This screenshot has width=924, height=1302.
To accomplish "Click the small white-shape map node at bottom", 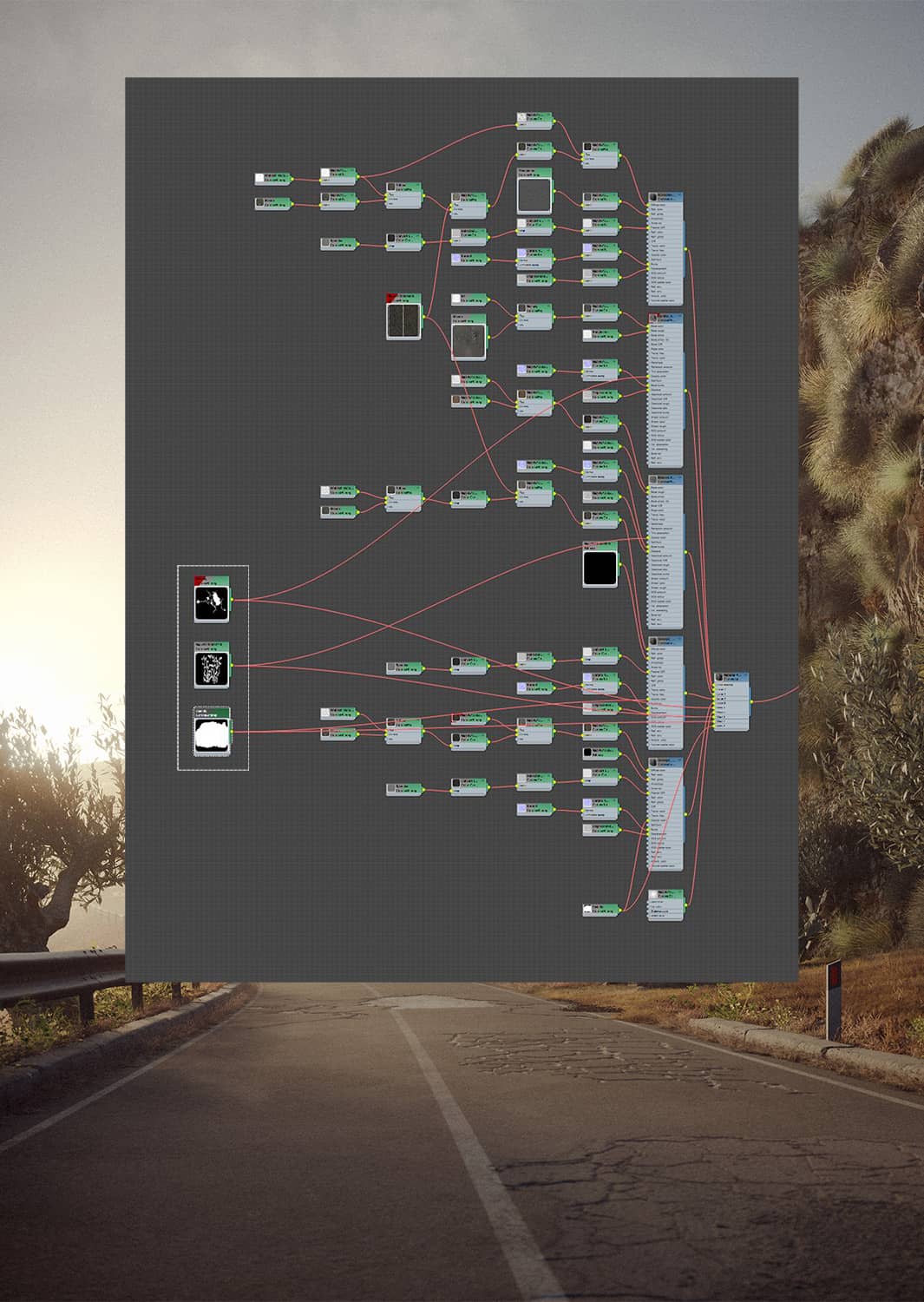I will (600, 910).
